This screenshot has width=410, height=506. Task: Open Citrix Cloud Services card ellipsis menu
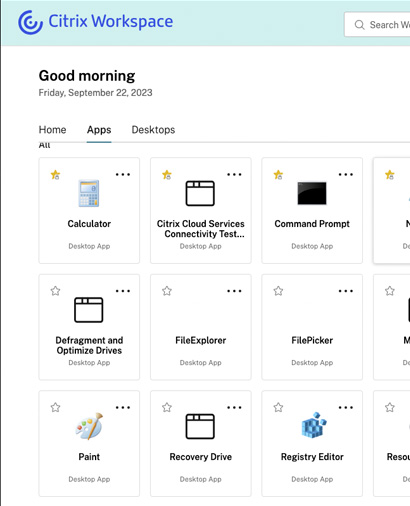[234, 174]
